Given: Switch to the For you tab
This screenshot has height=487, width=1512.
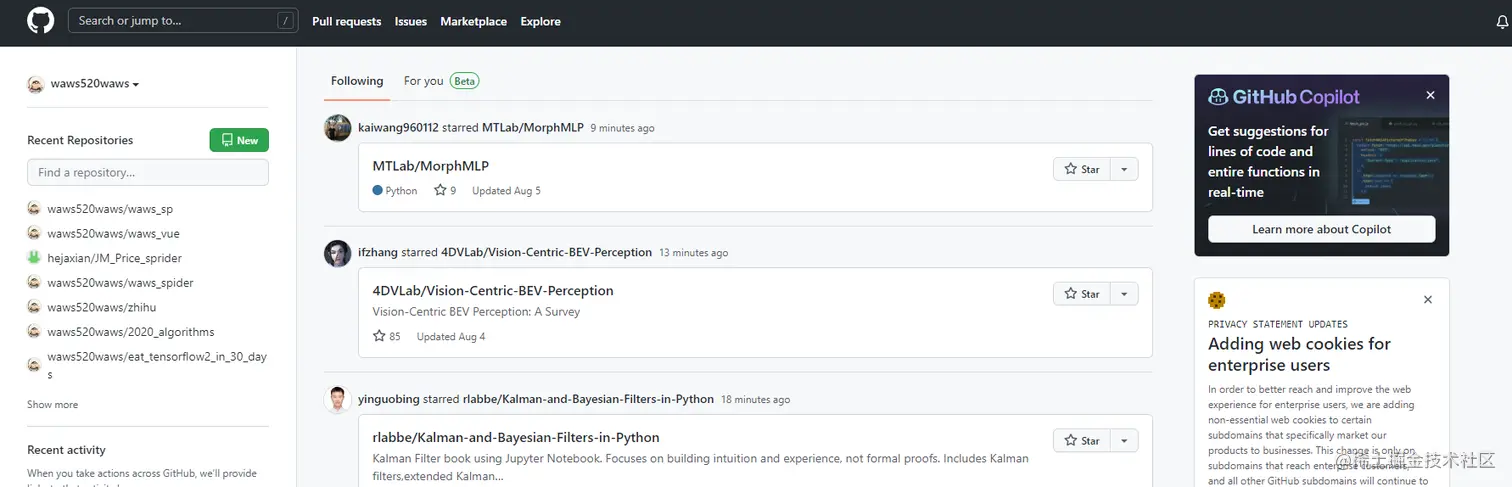Looking at the screenshot, I should (423, 81).
